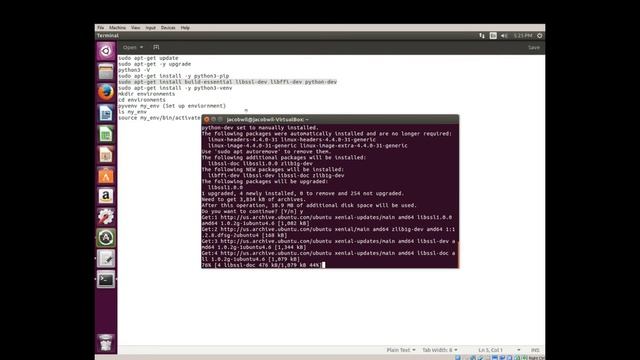
Task: Open System Settings from the dock
Action: click(106, 217)
